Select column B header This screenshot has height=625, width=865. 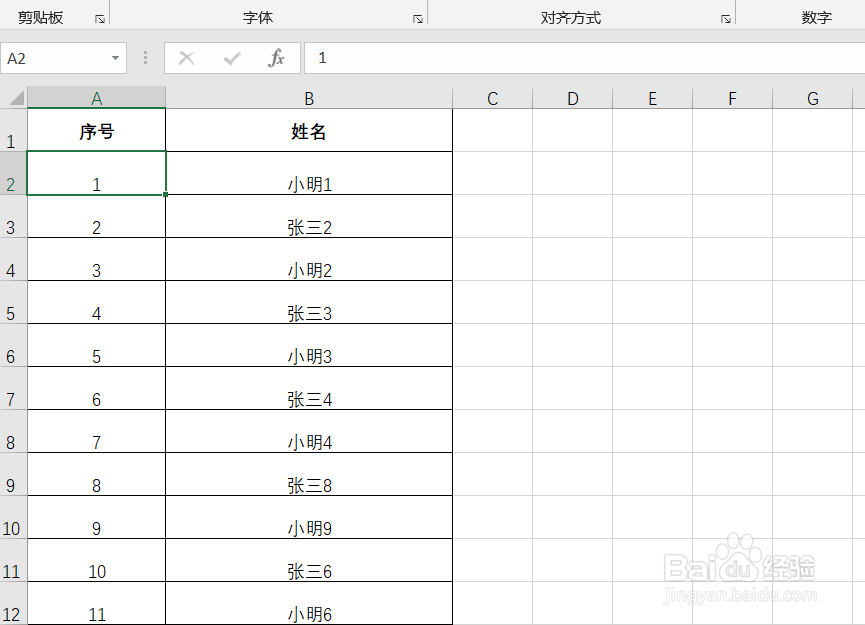(x=308, y=97)
